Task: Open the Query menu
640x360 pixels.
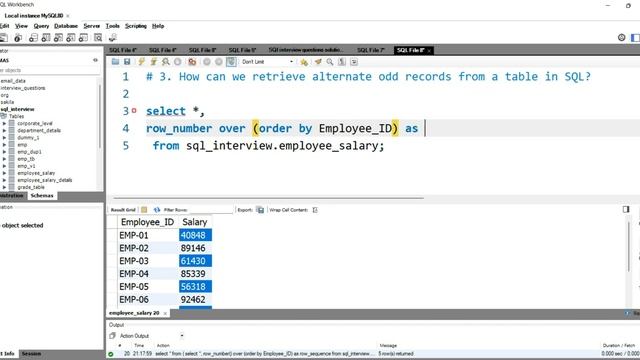Action: coord(41,26)
